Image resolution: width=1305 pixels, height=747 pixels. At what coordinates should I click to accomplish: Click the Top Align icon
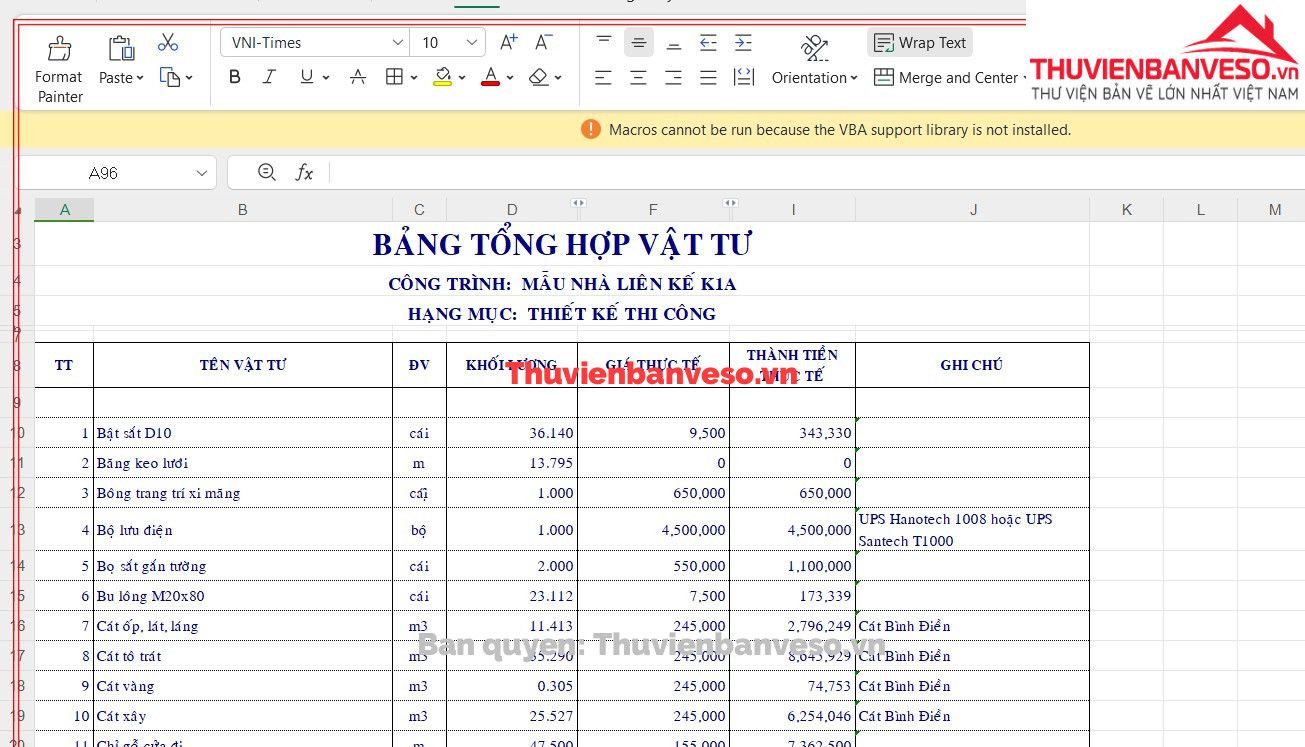pos(604,42)
